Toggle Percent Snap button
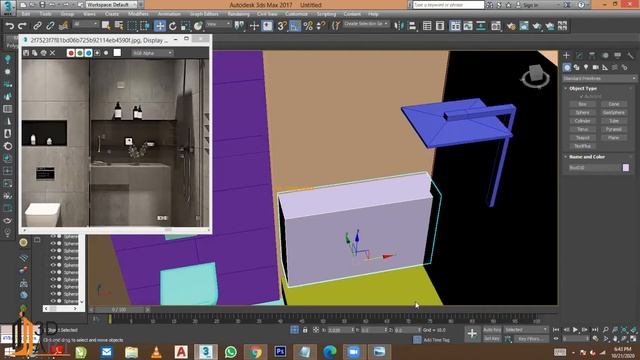Viewport: 640px width, 360px height. point(308,26)
